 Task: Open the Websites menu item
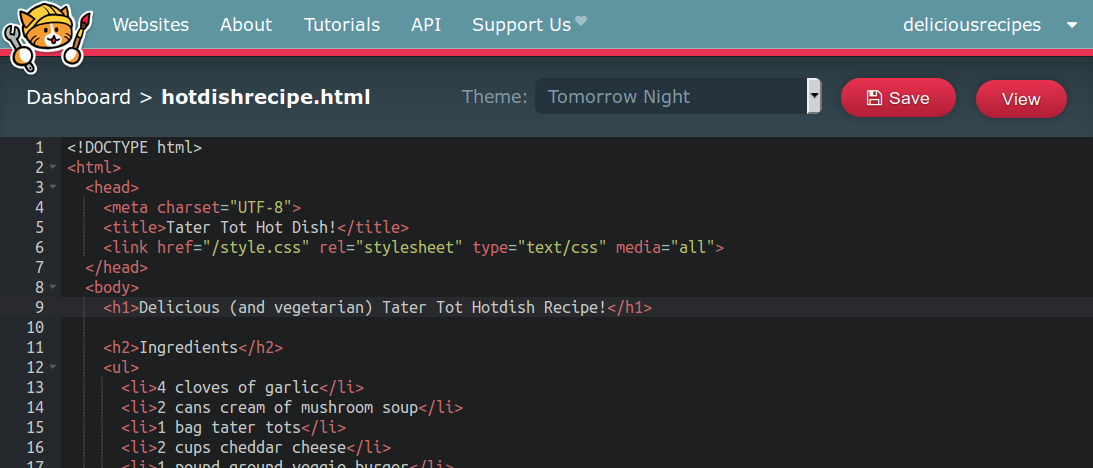[151, 25]
